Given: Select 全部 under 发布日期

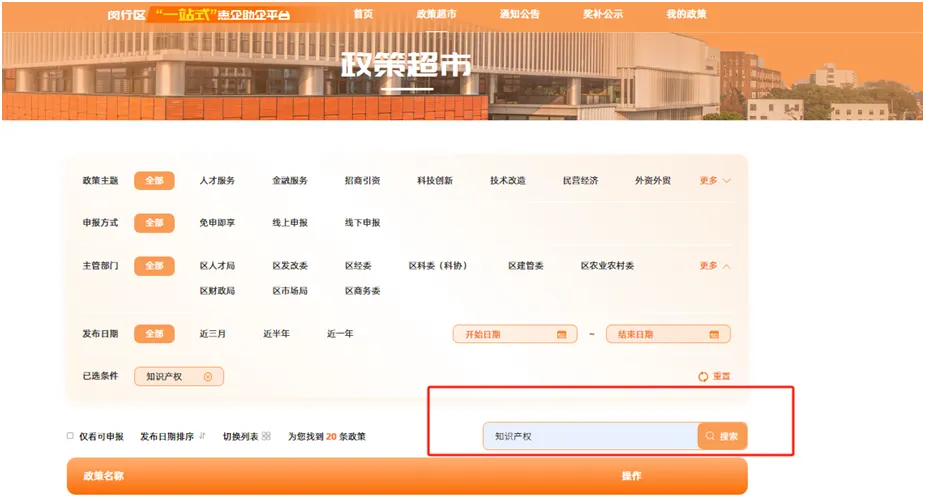Looking at the screenshot, I should [154, 334].
